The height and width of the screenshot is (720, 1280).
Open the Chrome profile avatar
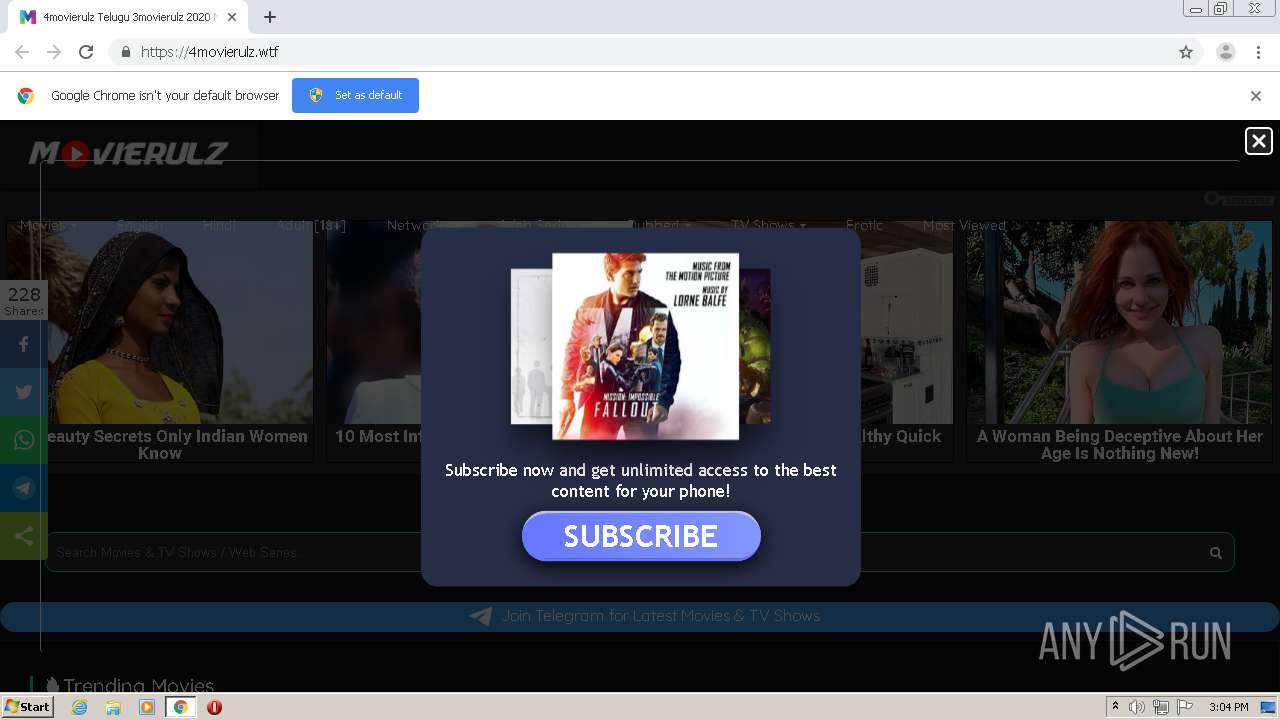point(1226,52)
